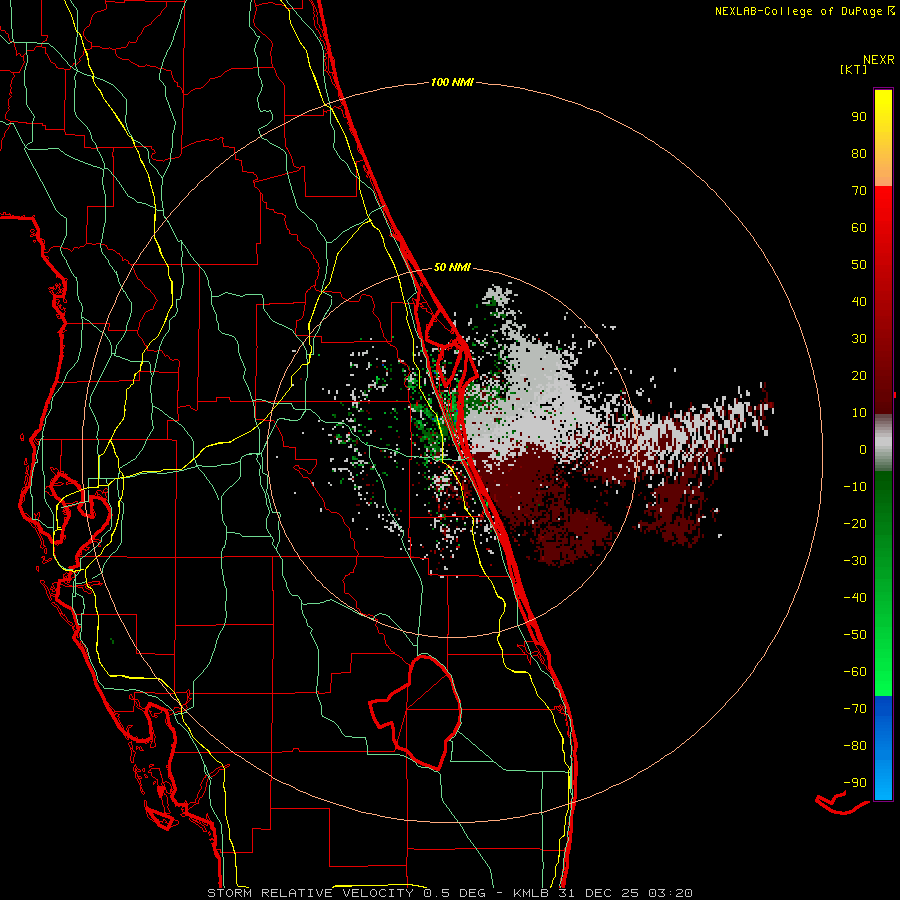Image resolution: width=900 pixels, height=900 pixels.
Task: Click the -10 knot legend value
Action: pos(855,487)
